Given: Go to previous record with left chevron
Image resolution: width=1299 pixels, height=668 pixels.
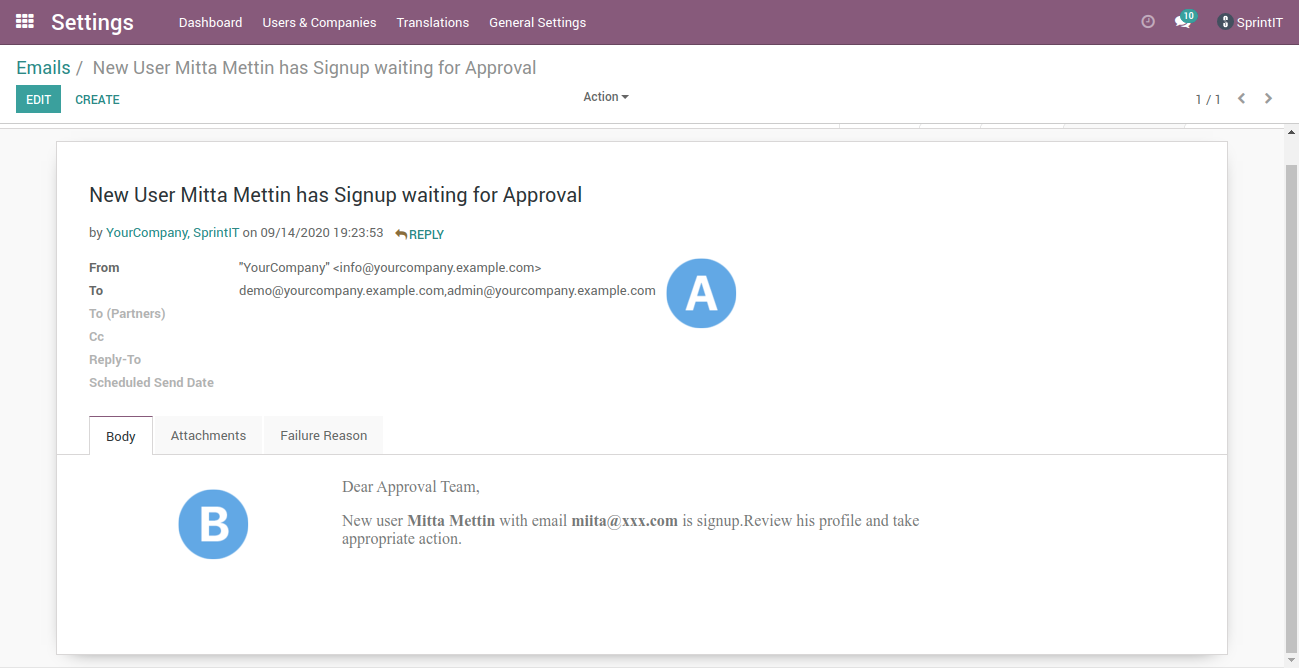Looking at the screenshot, I should tap(1242, 99).
